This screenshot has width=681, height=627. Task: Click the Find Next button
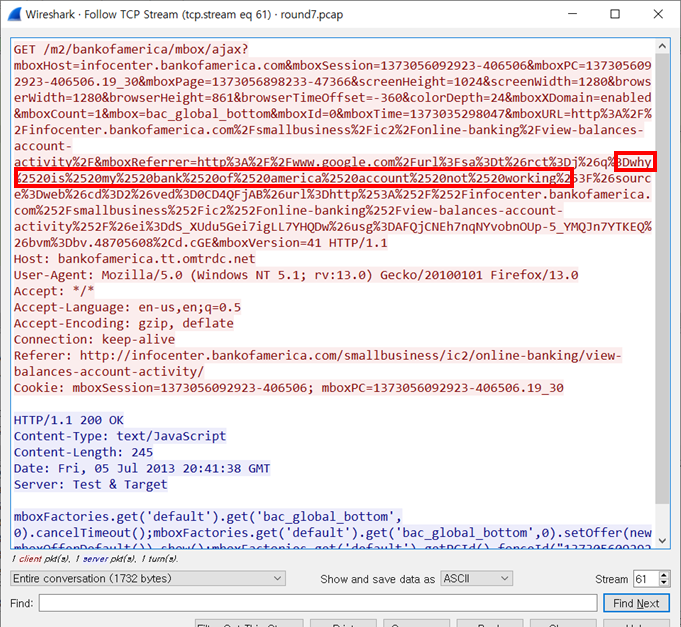(x=636, y=603)
